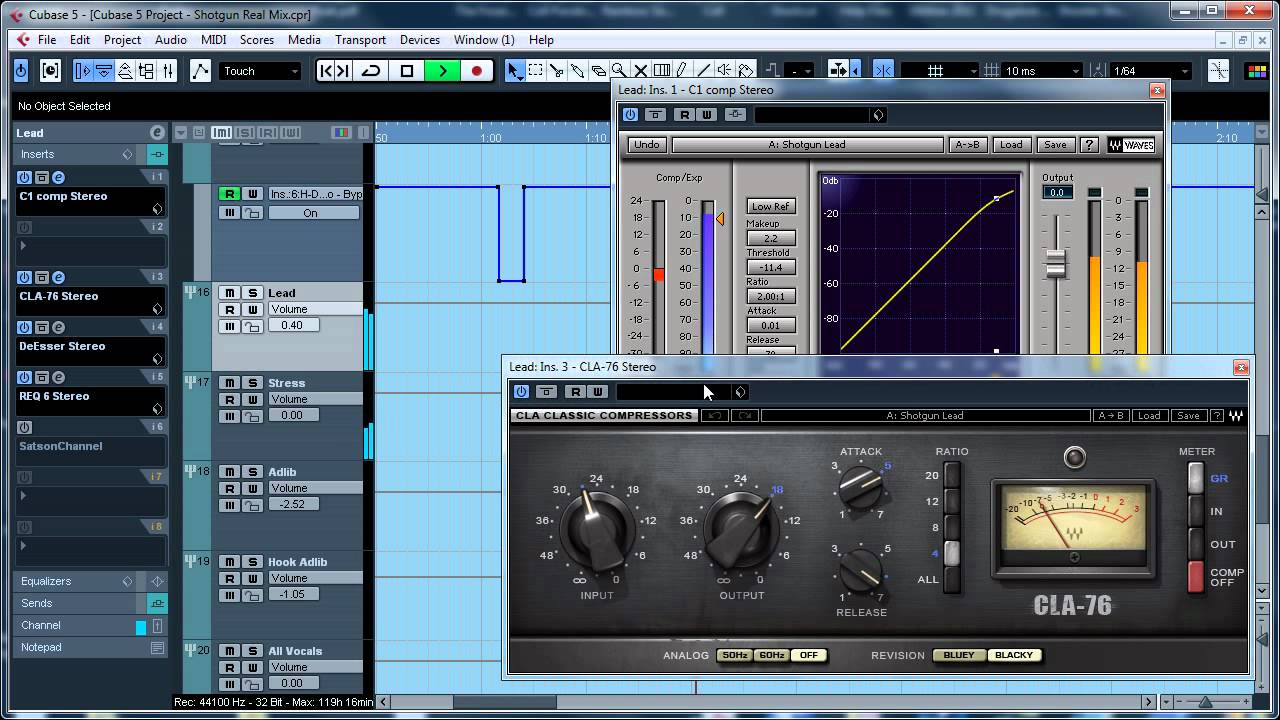Screen dimensions: 1280x720
Task: Click the Threshold value field -11.4
Action: pos(771,268)
